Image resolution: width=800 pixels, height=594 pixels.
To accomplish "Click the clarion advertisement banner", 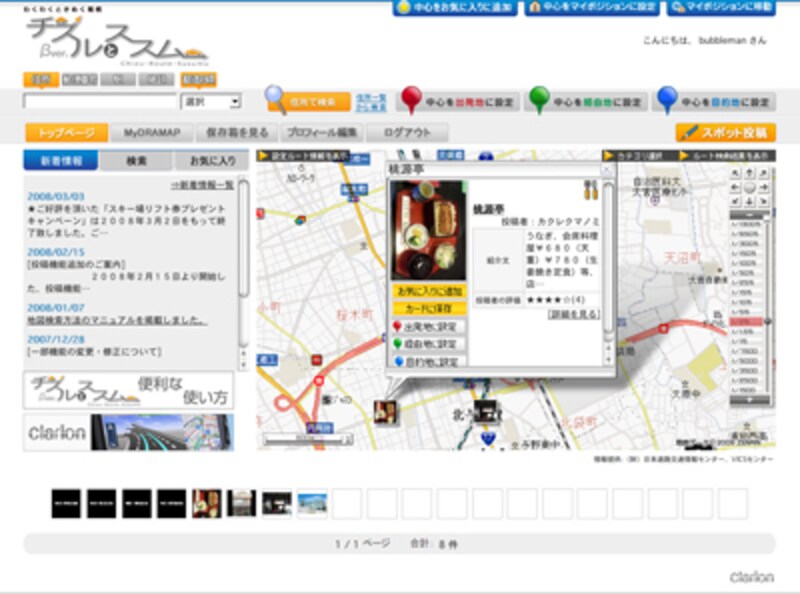I will click(x=129, y=432).
